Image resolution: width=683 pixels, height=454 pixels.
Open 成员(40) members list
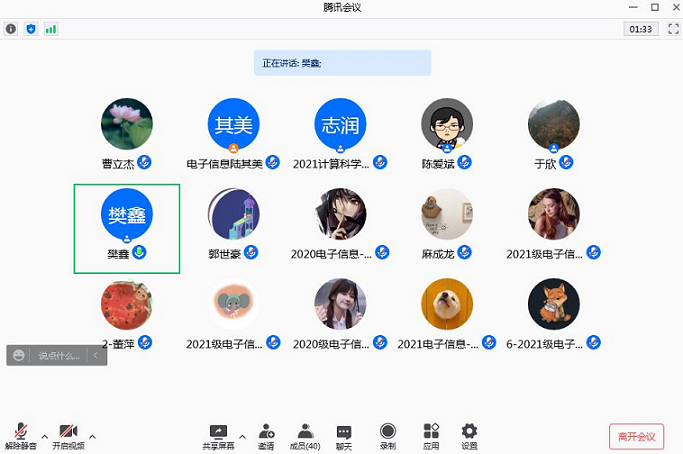pyautogui.click(x=304, y=436)
